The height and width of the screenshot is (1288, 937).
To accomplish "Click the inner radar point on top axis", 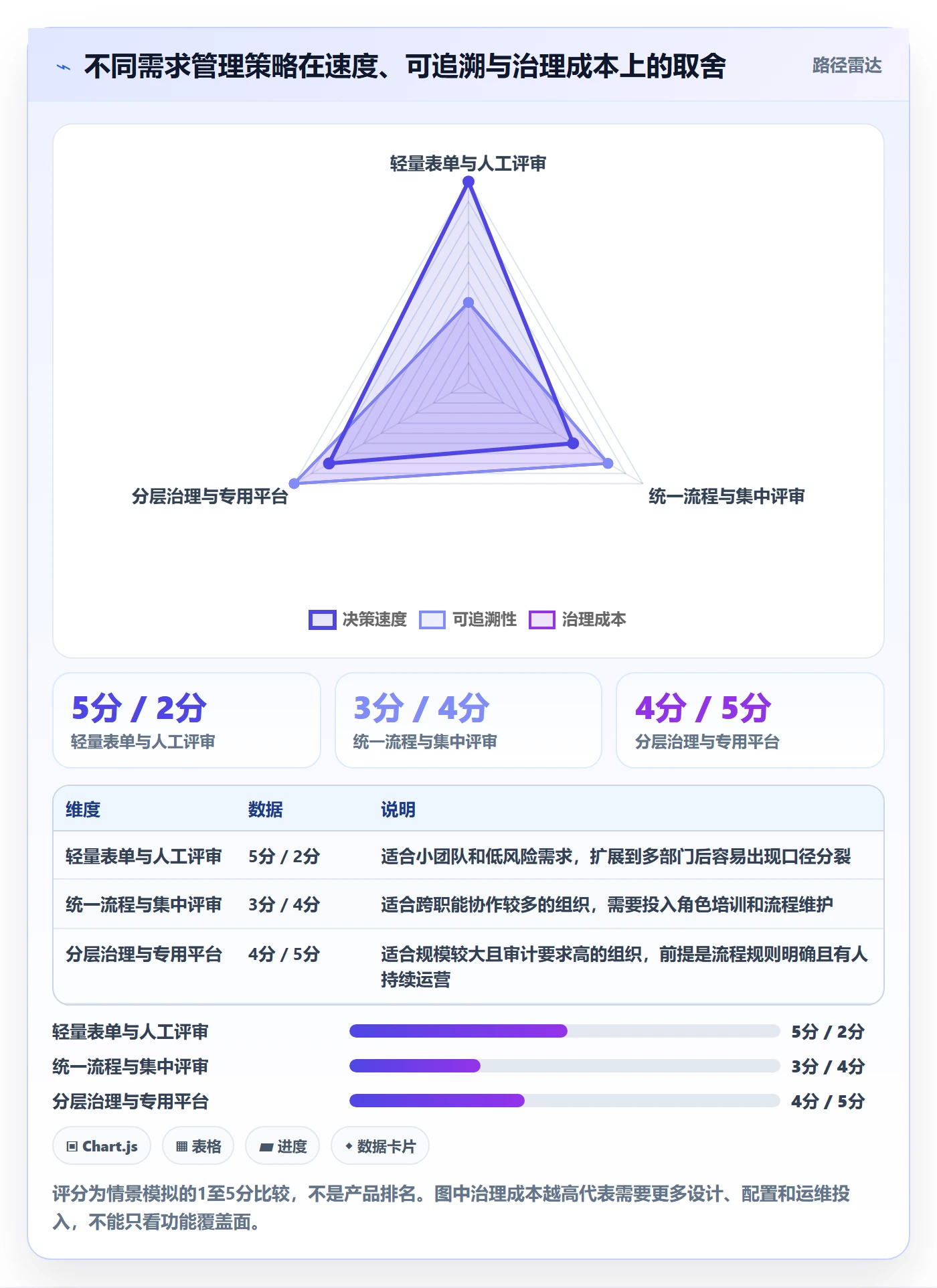I will coord(468,303).
